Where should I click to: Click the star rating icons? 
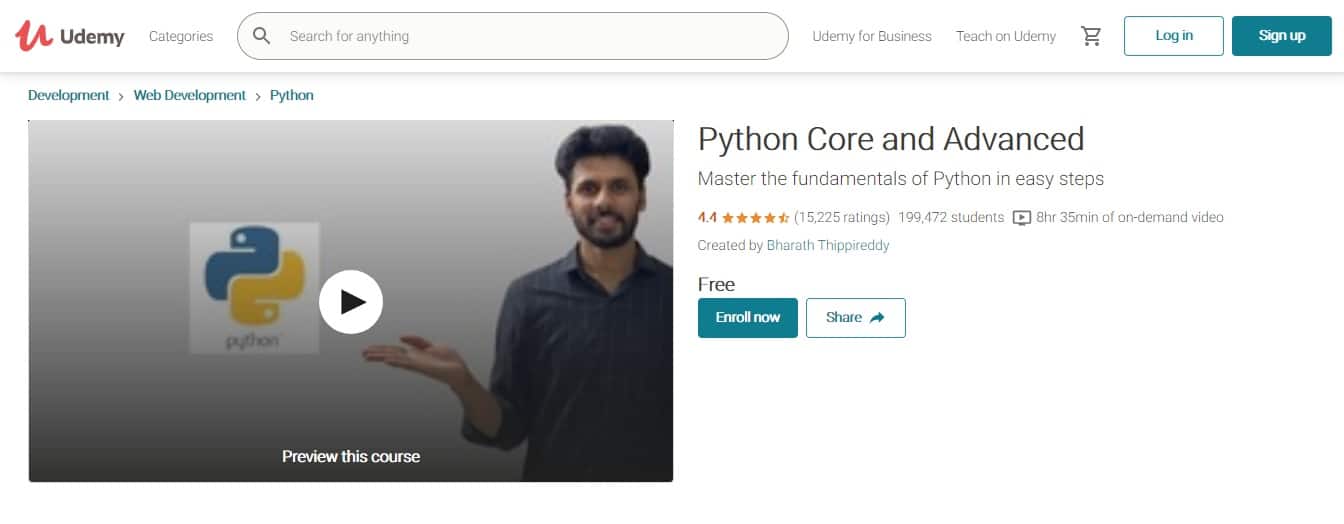(755, 218)
